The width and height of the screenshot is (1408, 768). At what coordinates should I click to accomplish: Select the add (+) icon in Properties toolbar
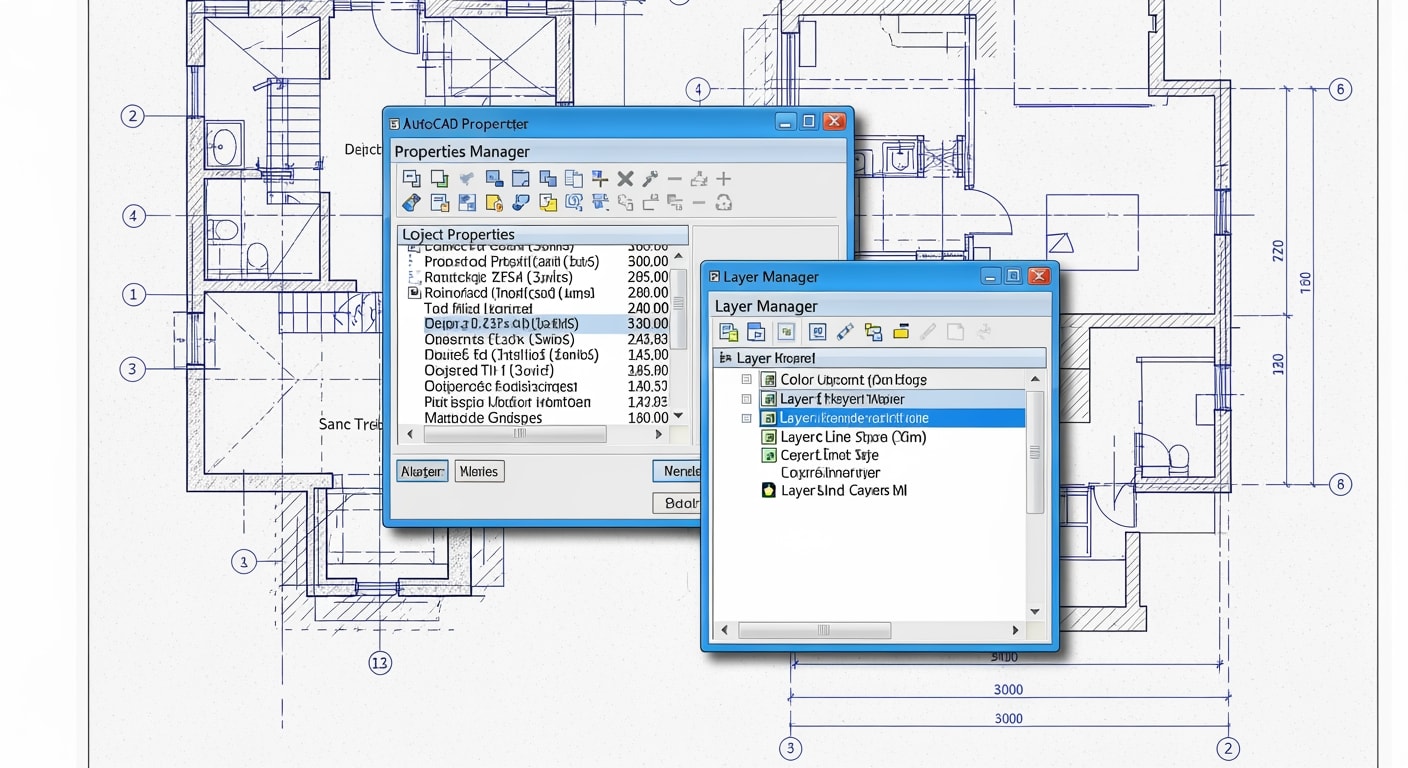(x=724, y=178)
